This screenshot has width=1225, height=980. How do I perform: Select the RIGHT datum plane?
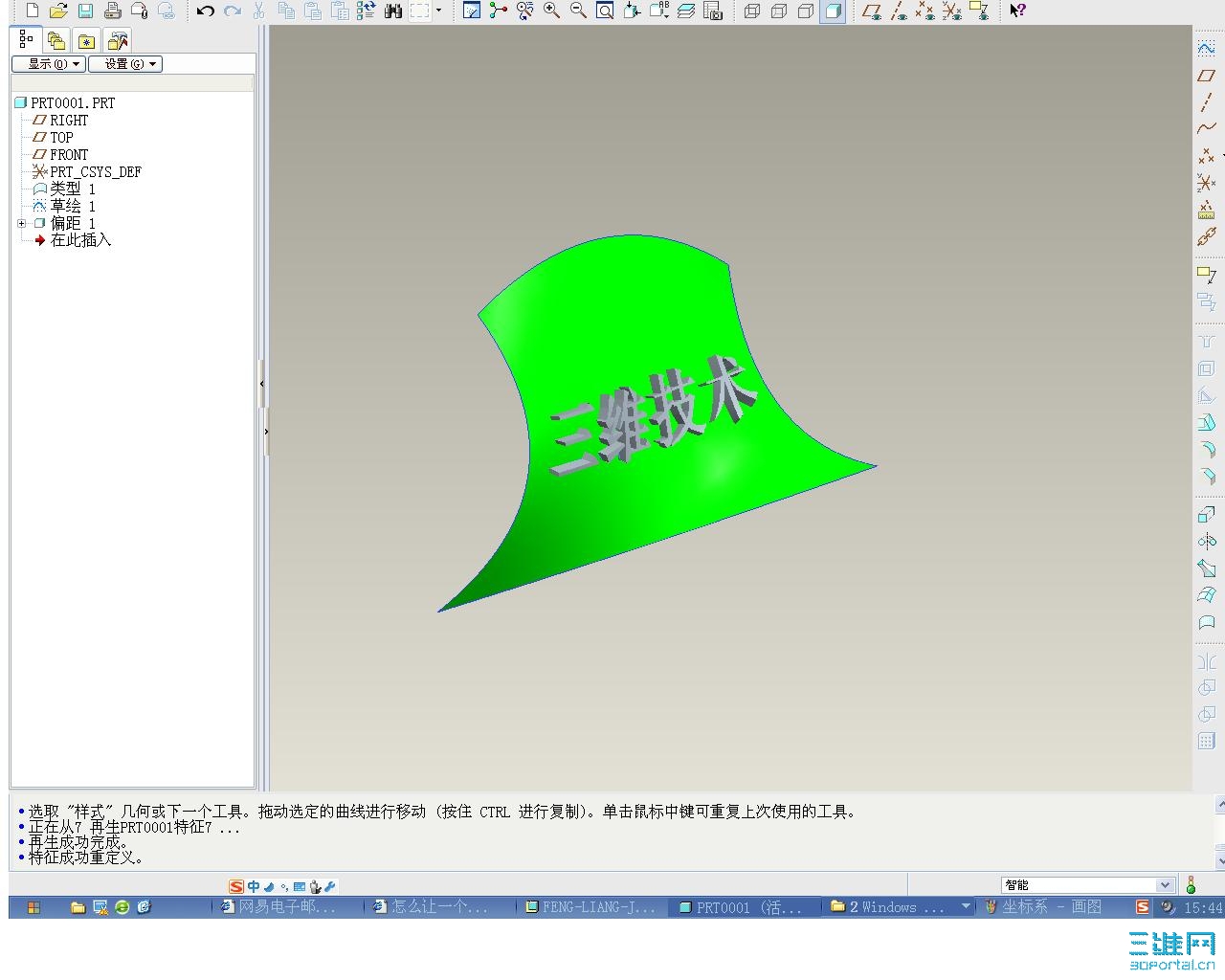pyautogui.click(x=60, y=120)
